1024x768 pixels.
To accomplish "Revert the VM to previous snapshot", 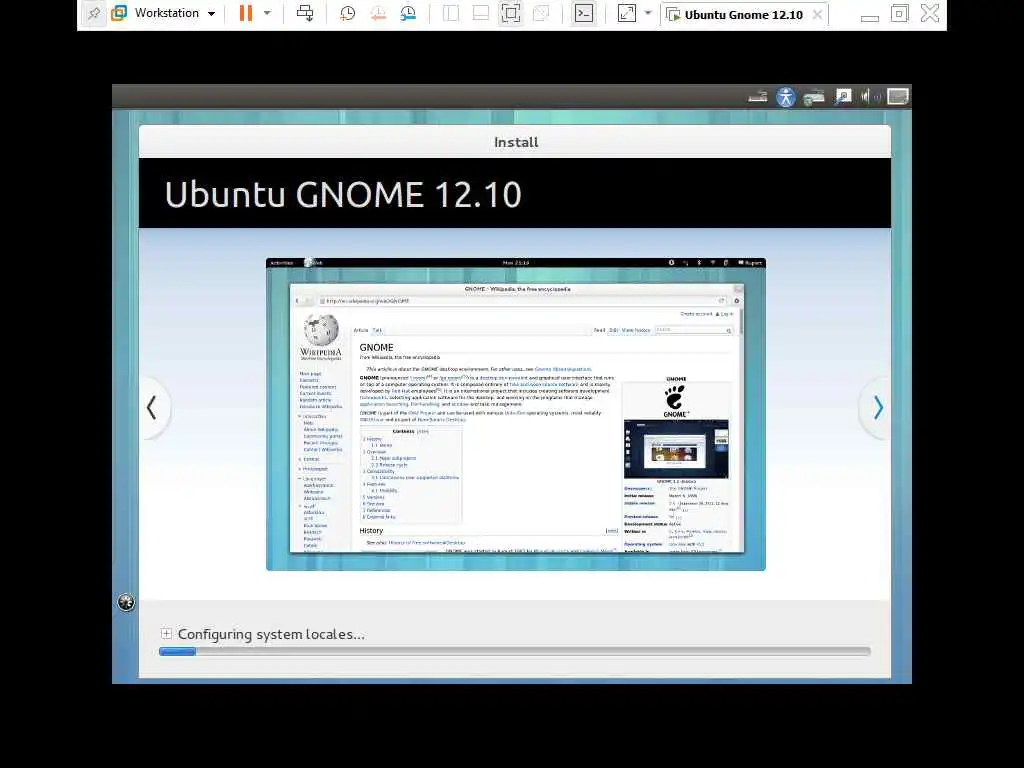I will (x=378, y=13).
